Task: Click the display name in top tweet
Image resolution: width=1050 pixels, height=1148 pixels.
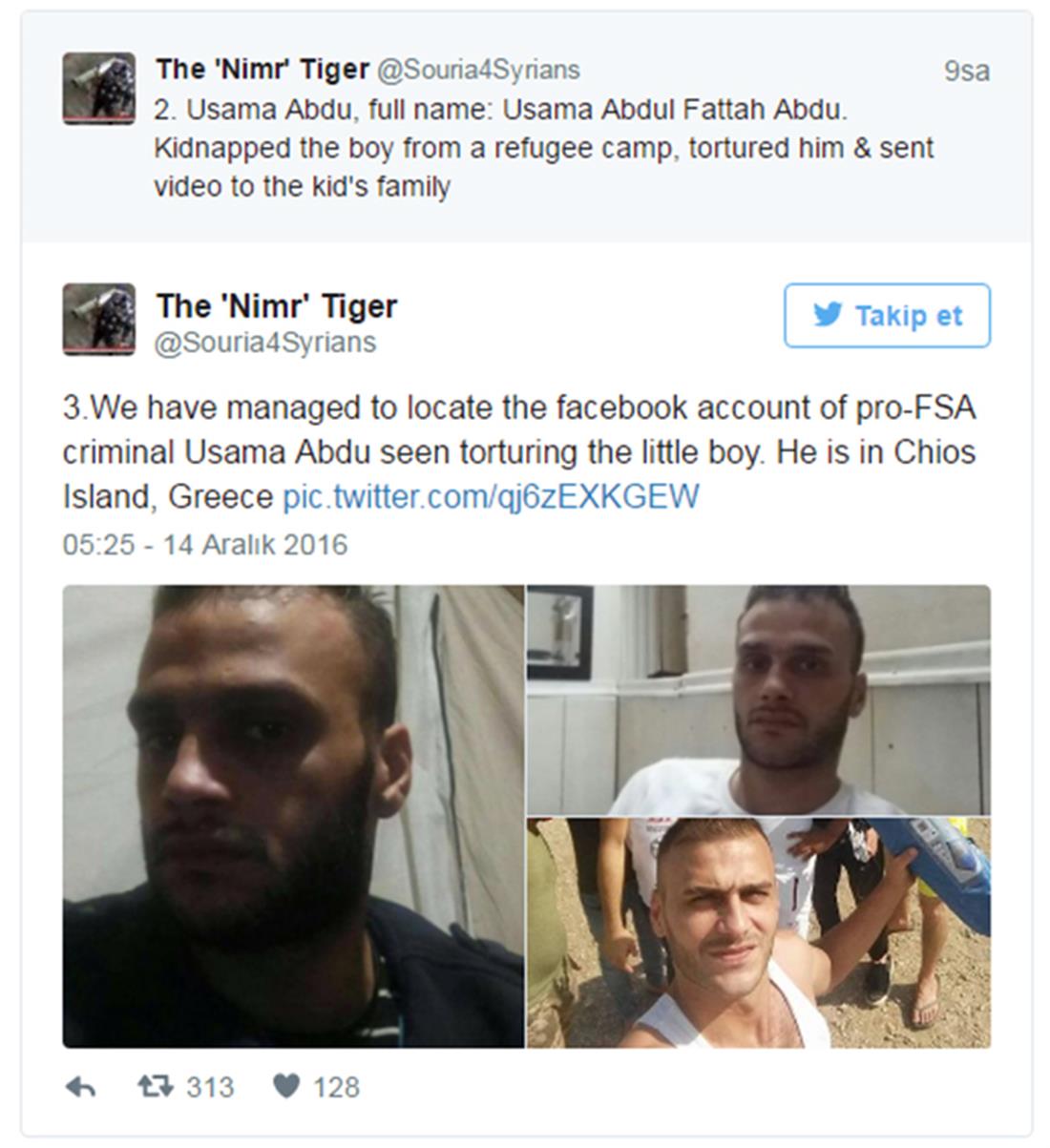Action: (262, 69)
